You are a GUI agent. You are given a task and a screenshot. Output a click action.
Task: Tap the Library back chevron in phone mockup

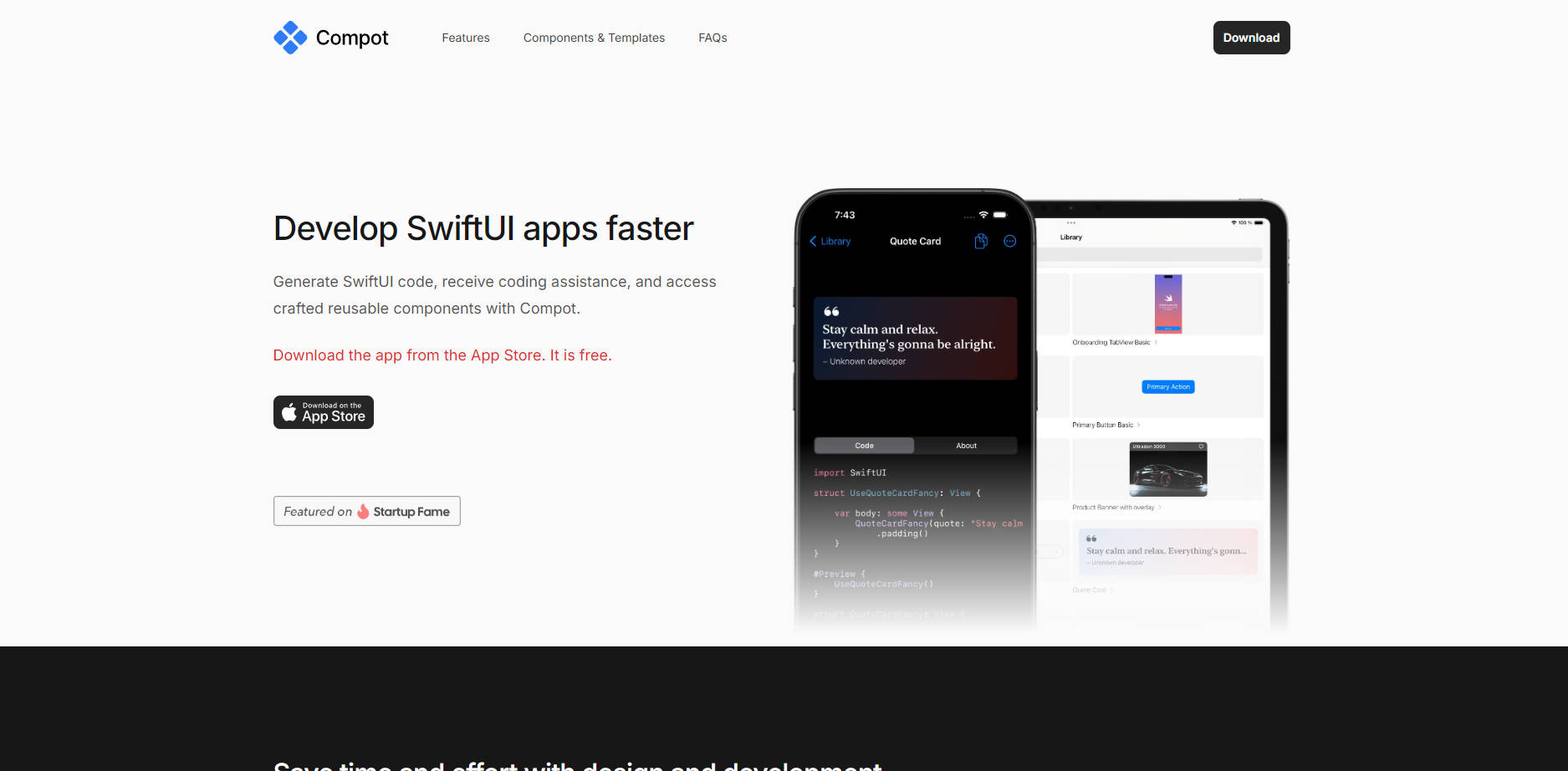pyautogui.click(x=813, y=242)
